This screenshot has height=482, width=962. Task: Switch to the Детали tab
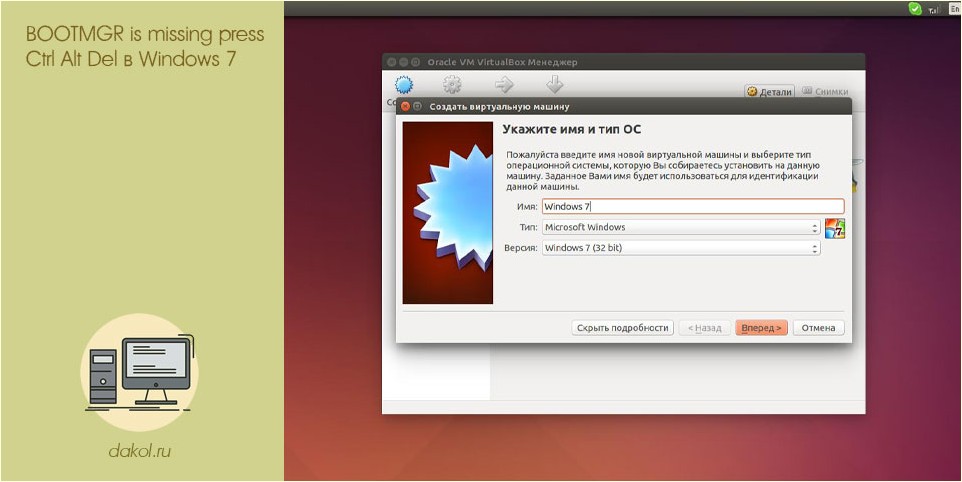(x=769, y=92)
